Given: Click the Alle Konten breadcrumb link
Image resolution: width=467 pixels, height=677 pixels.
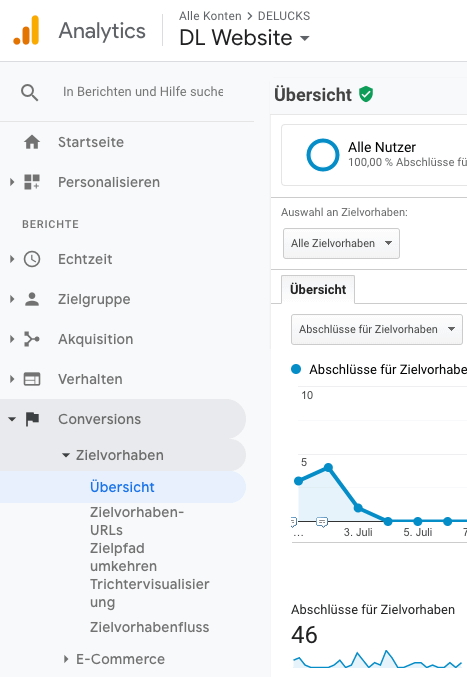Looking at the screenshot, I should click(x=210, y=16).
